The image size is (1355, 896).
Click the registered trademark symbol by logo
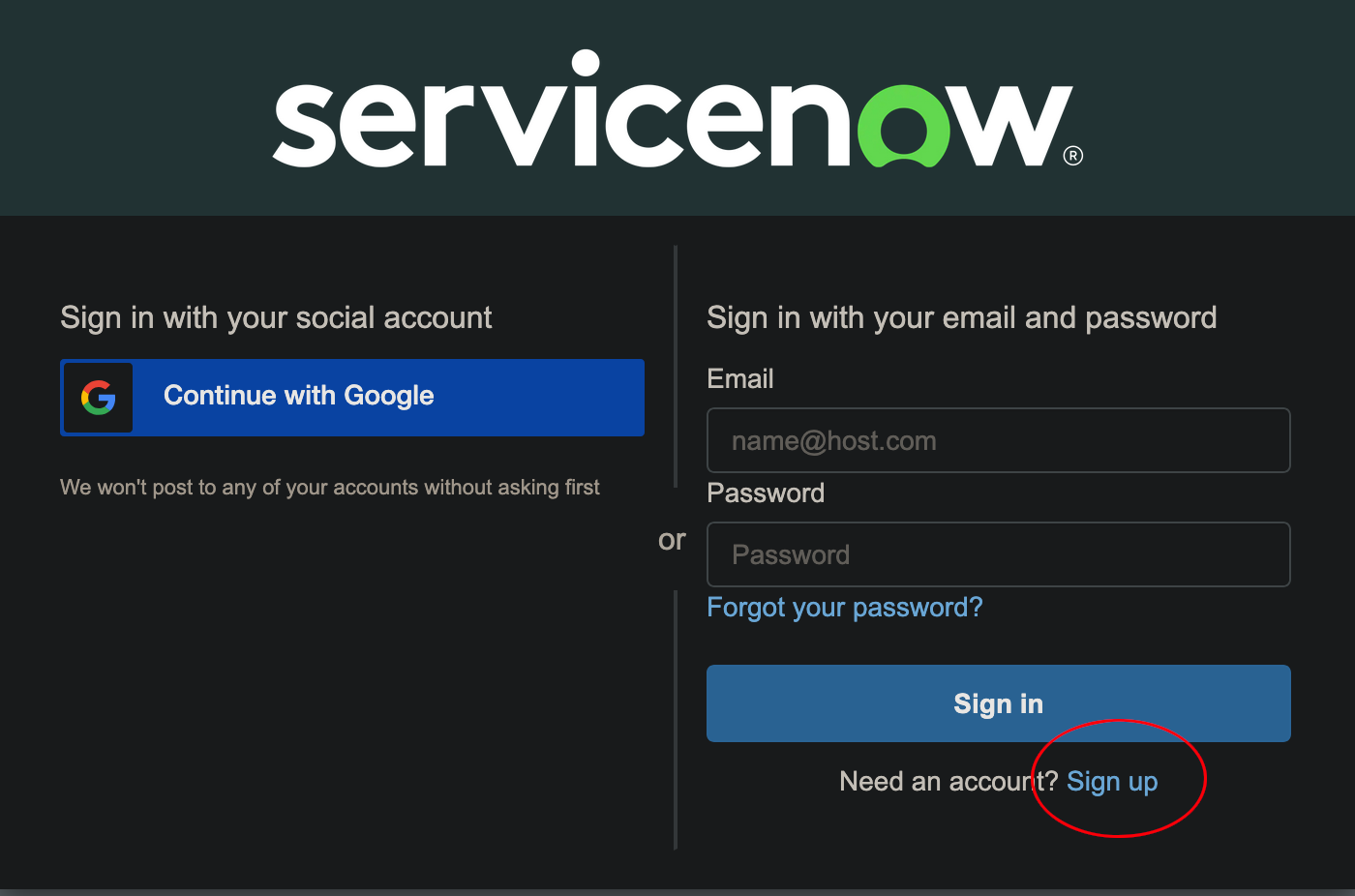click(1073, 156)
